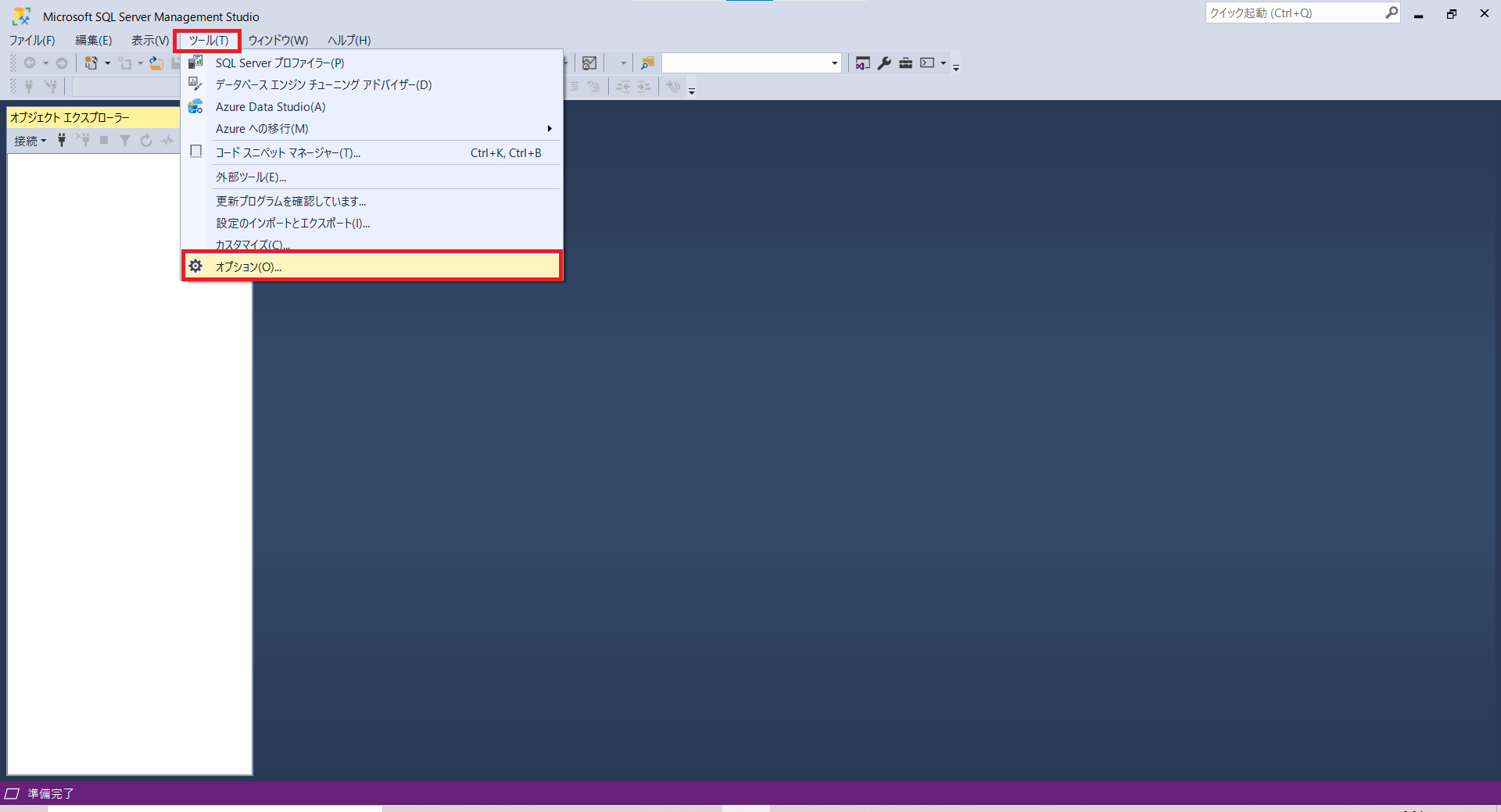Image resolution: width=1501 pixels, height=812 pixels.
Task: Click the Stop square icon in Object Explorer
Action: coord(104,141)
